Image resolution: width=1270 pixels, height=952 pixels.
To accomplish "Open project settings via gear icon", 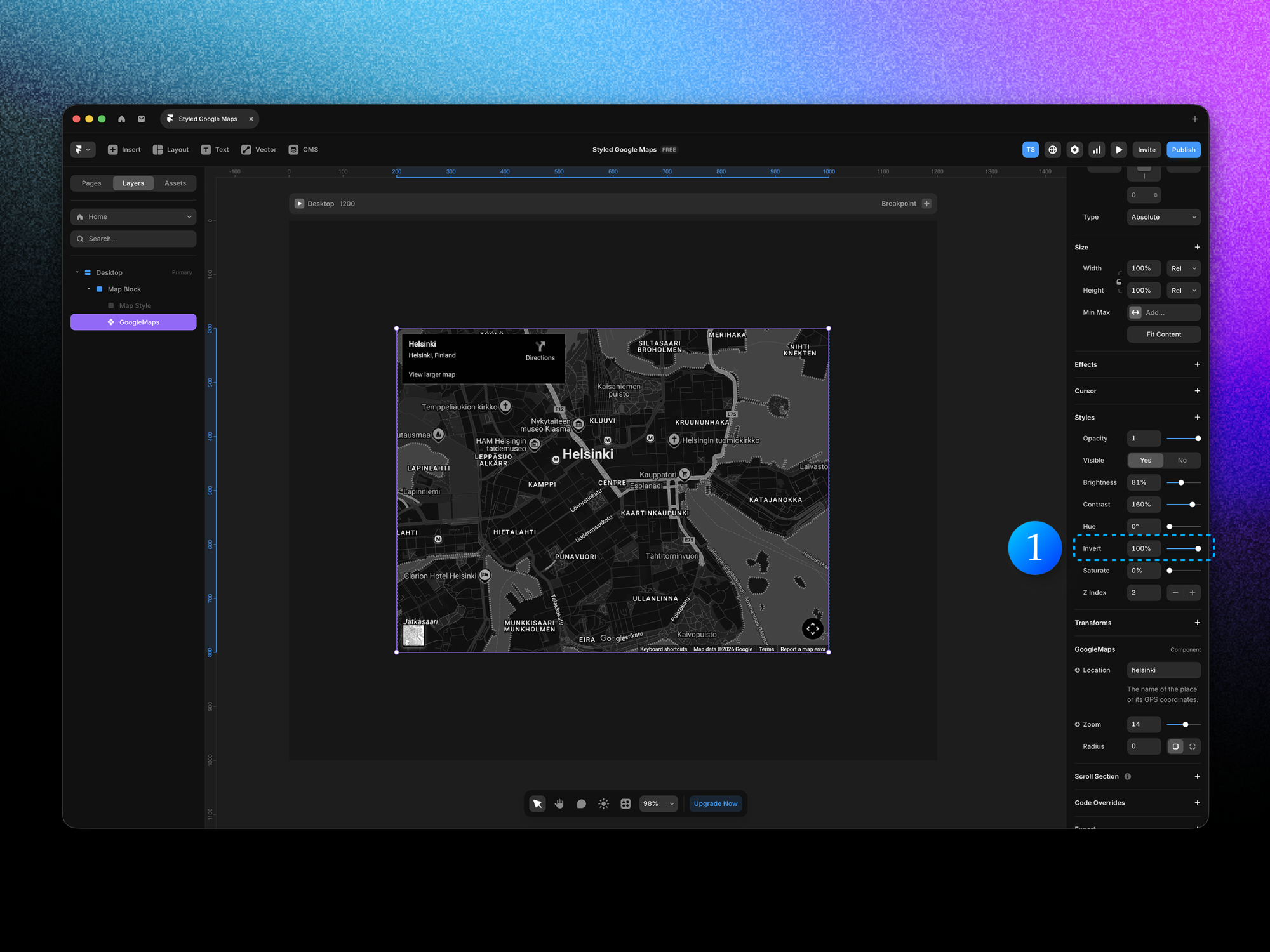I will click(x=1074, y=149).
